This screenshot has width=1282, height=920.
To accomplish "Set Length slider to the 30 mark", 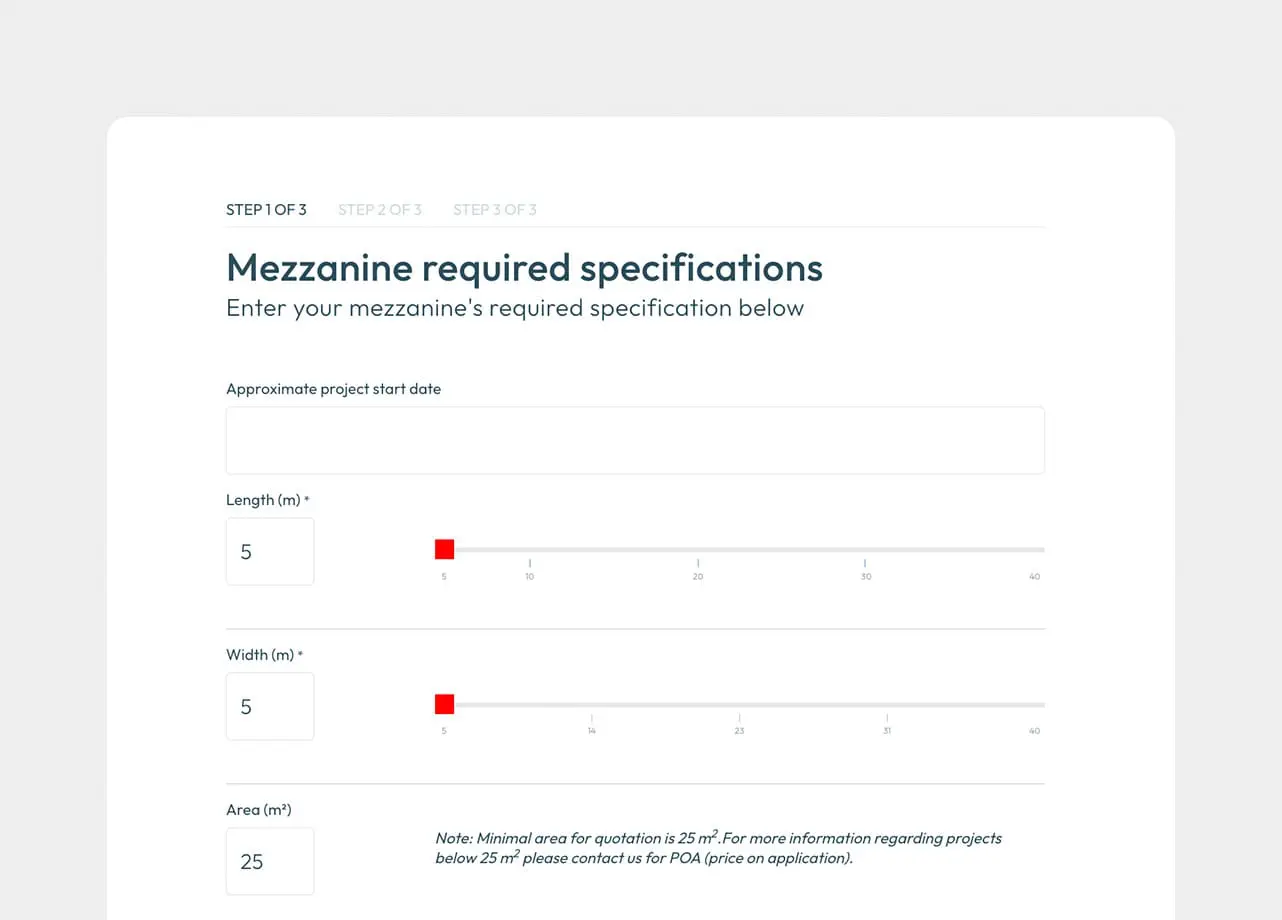I will coord(866,550).
